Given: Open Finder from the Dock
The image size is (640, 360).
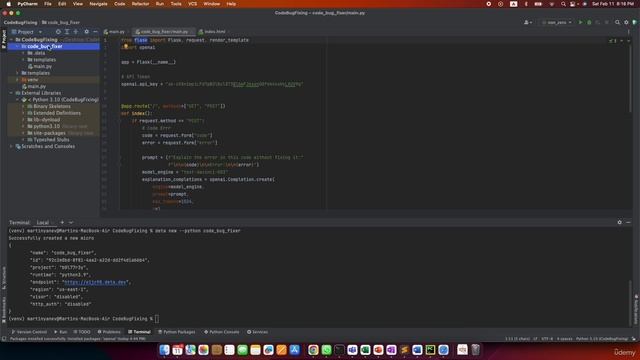Looking at the screenshot, I should (x=164, y=350).
